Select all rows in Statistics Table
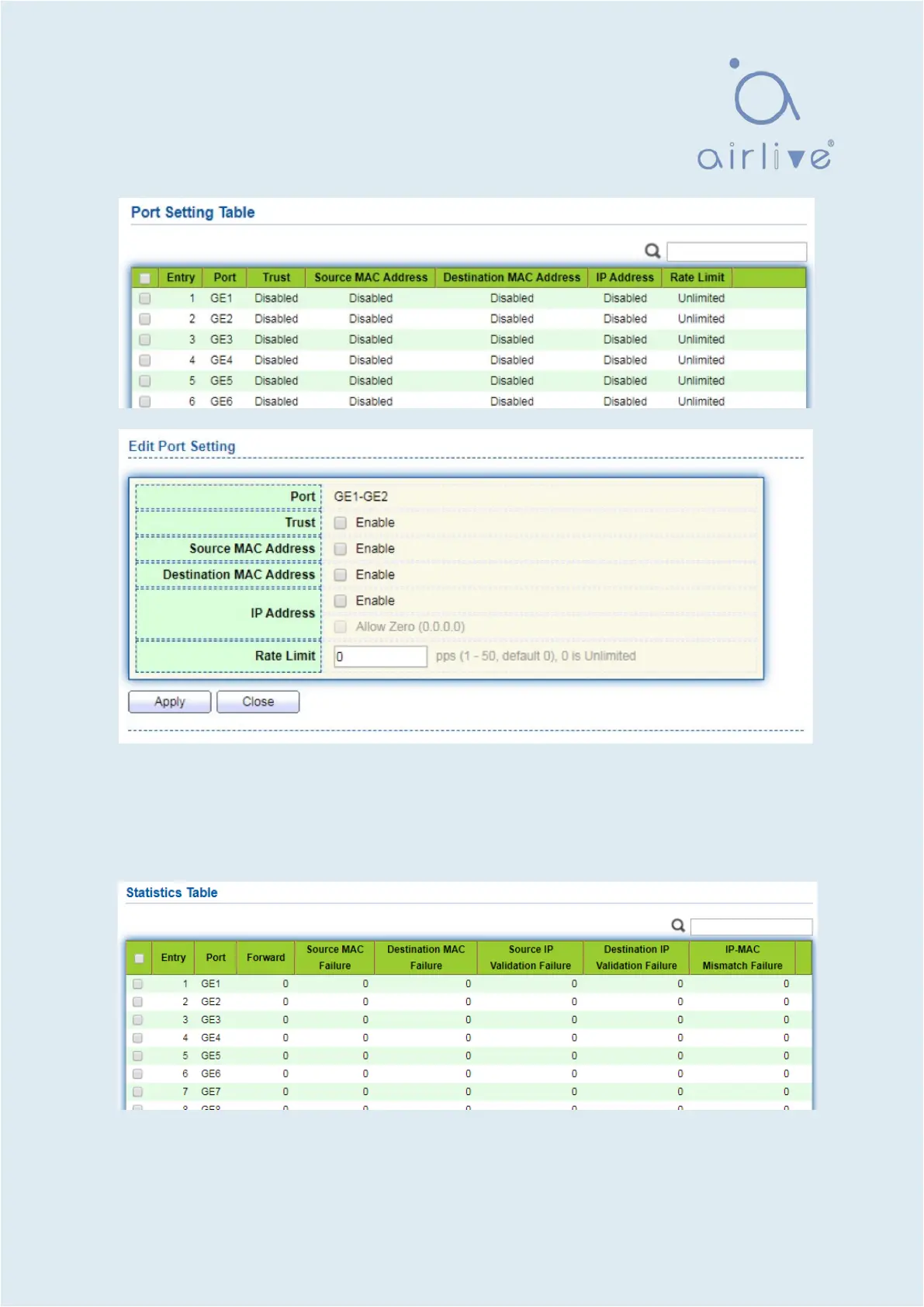The image size is (924, 1307). coord(139,958)
